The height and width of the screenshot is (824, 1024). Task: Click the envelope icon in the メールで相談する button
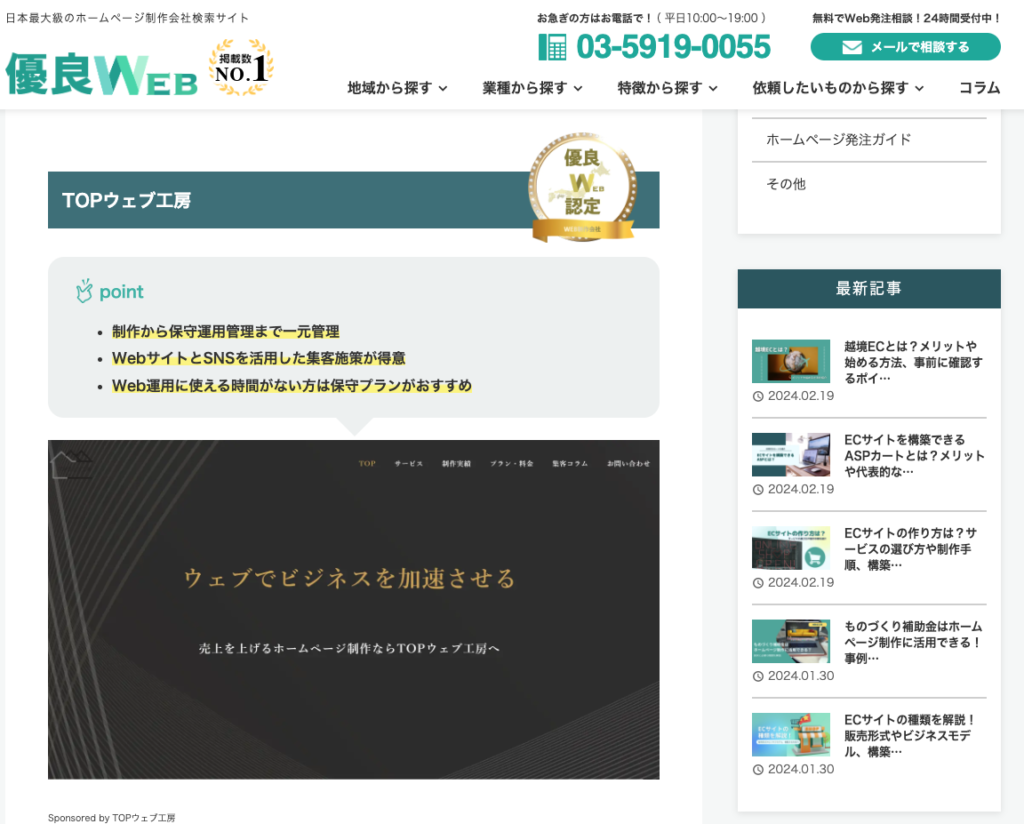tap(852, 47)
